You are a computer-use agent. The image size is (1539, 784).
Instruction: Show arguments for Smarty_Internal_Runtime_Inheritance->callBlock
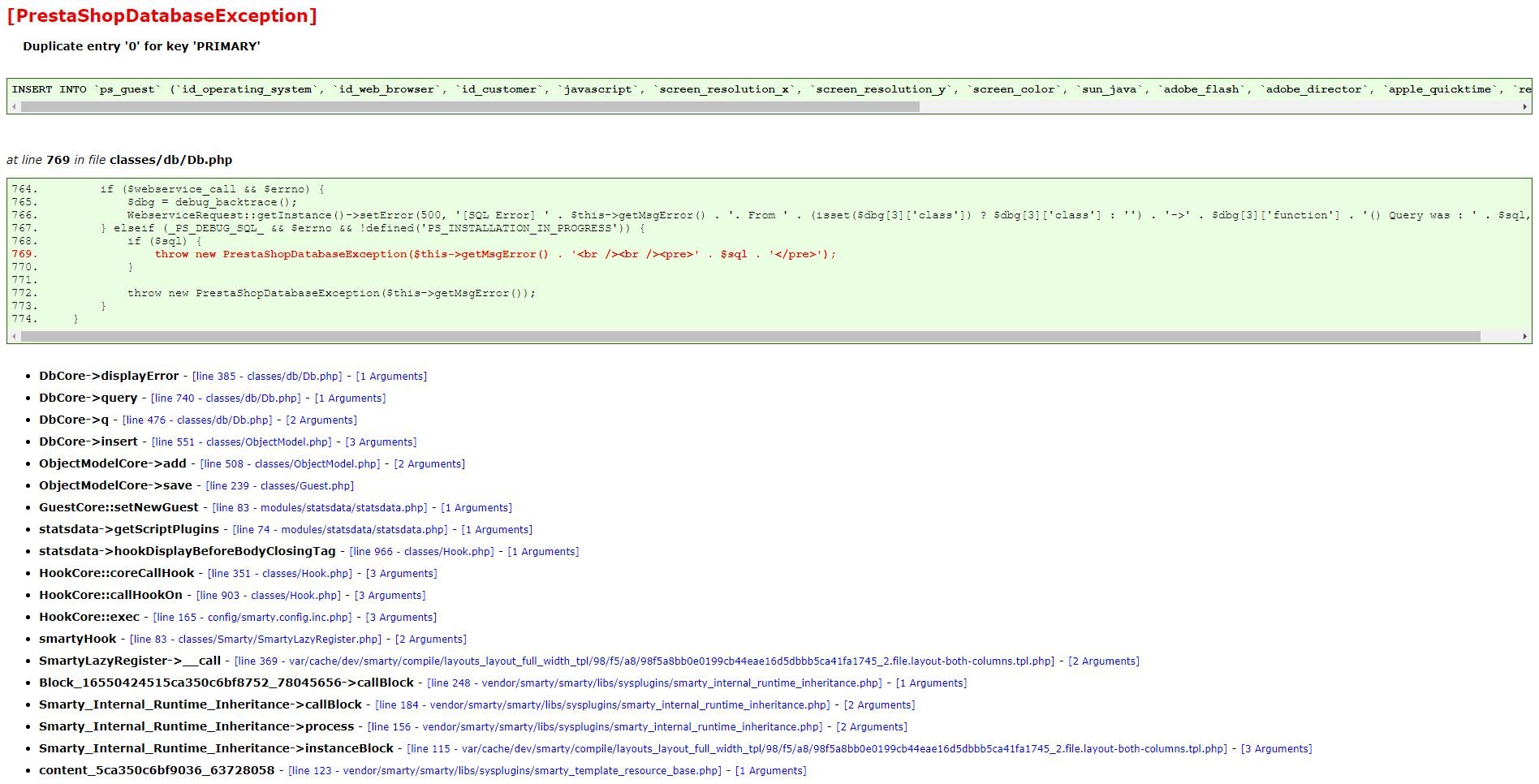[x=879, y=705]
